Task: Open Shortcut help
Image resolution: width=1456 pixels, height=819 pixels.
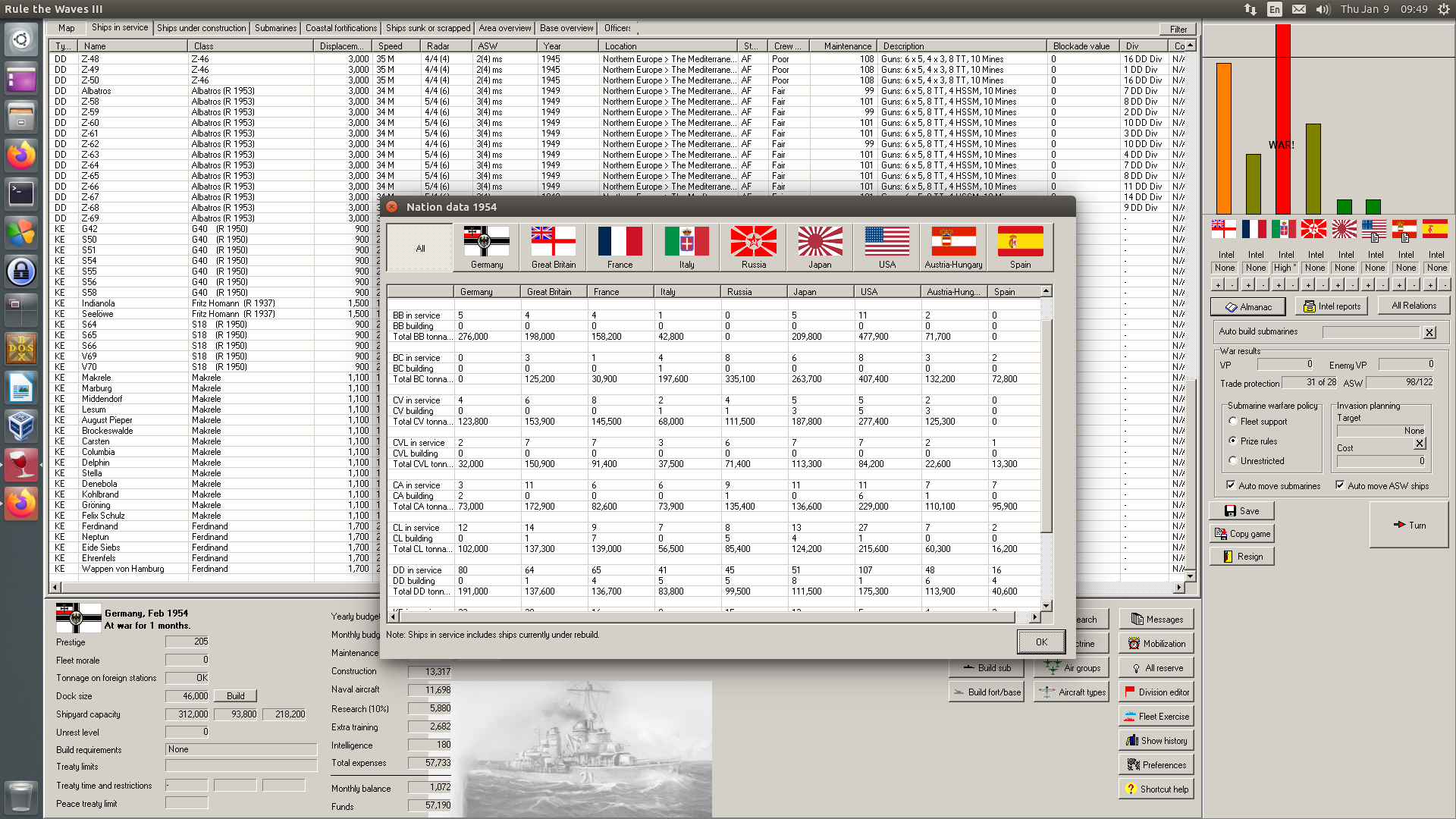Action: click(1156, 789)
